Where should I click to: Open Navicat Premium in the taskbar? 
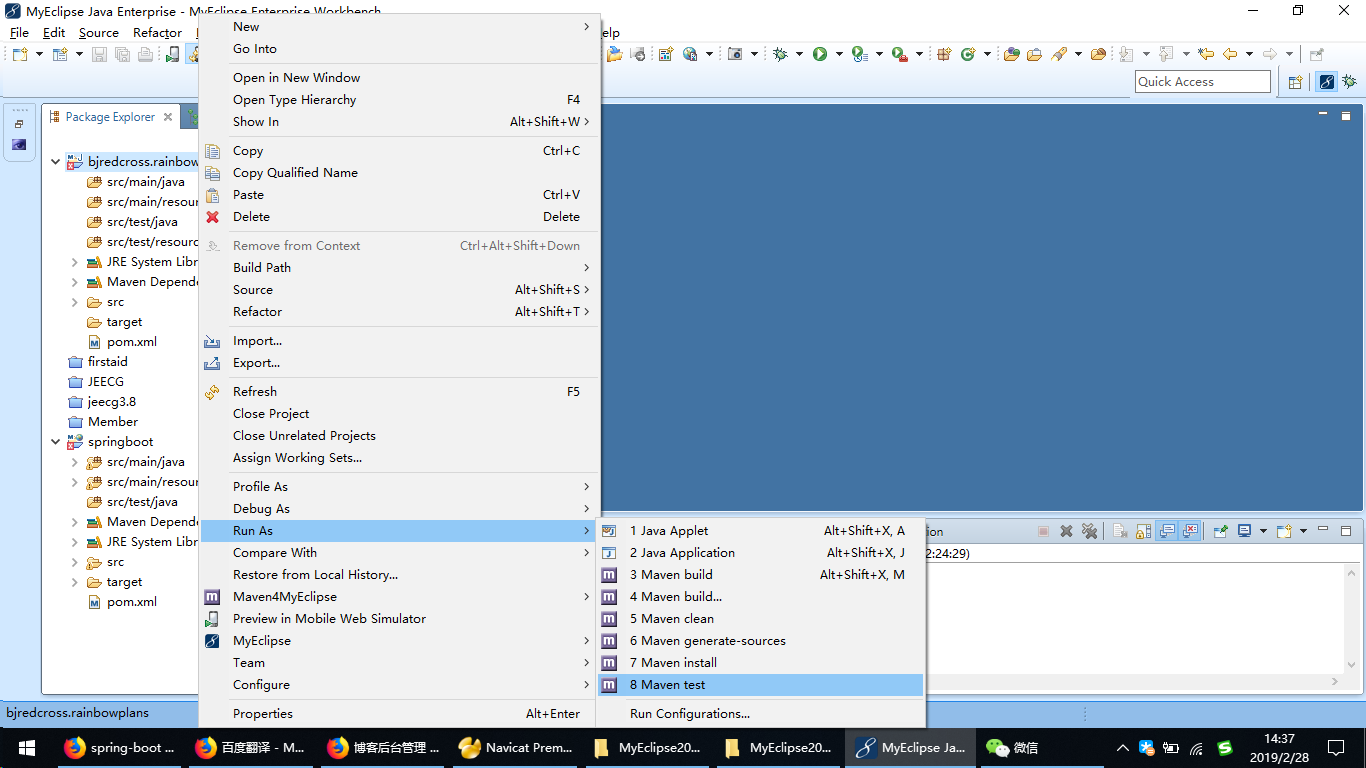[516, 748]
